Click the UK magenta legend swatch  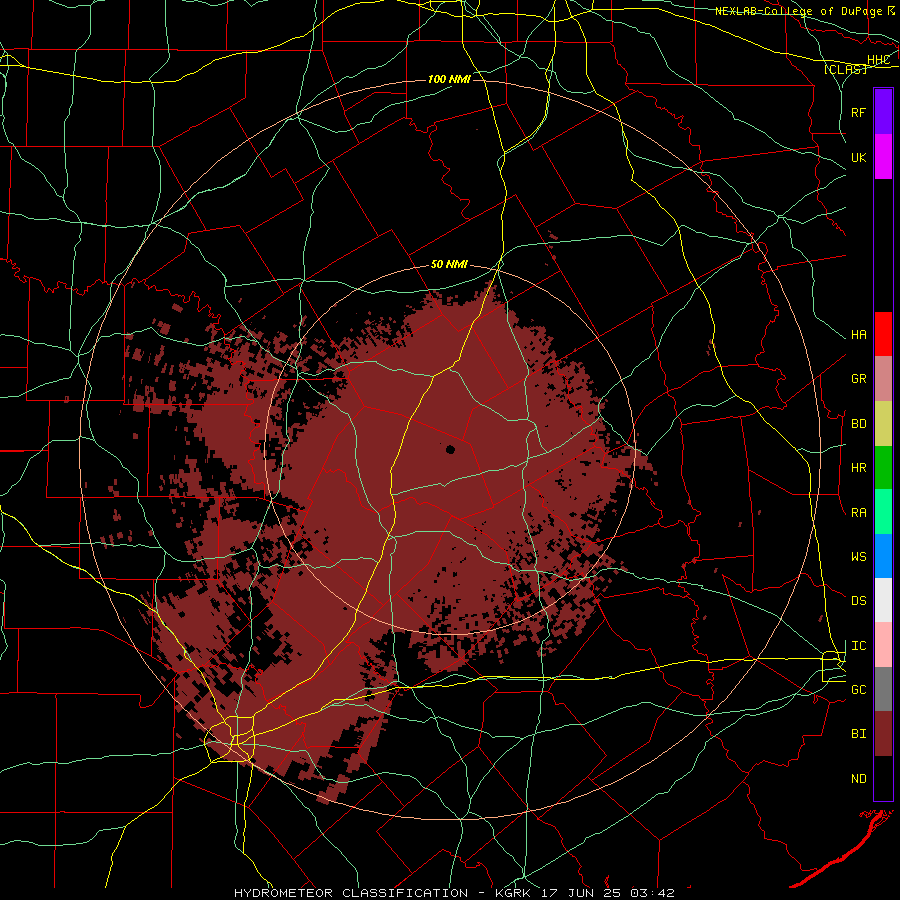coord(883,157)
